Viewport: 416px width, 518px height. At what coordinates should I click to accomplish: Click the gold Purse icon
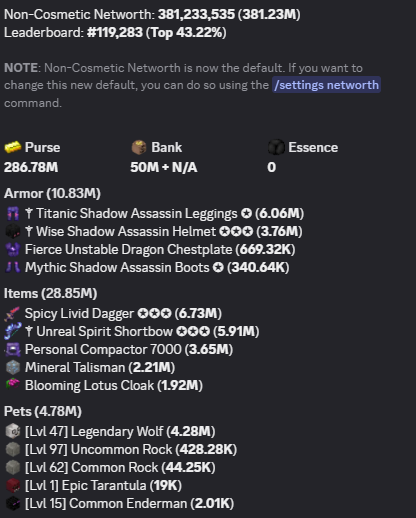pyautogui.click(x=13, y=147)
